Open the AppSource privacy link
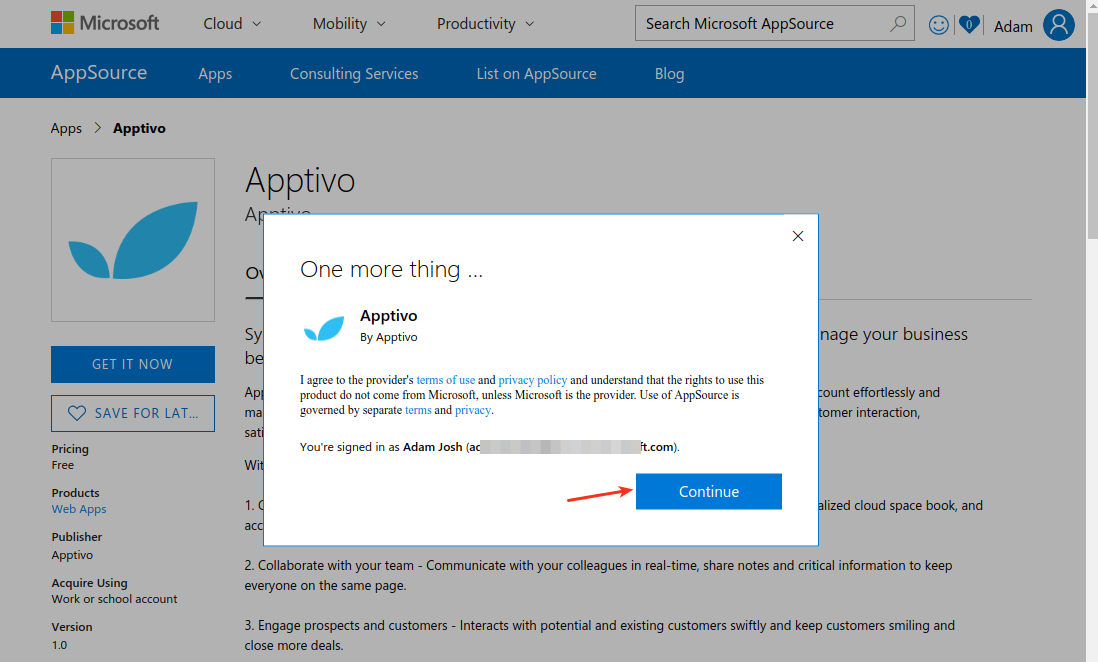The width and height of the screenshot is (1098, 662). pos(473,410)
